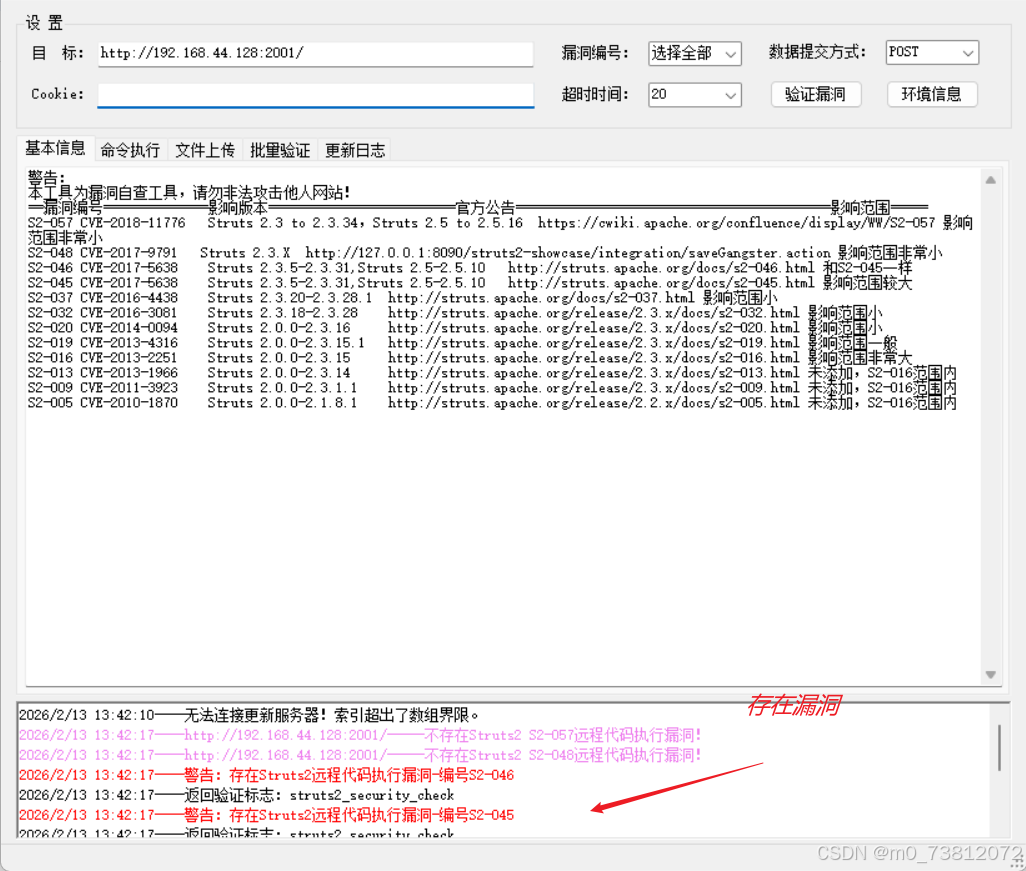Select the S2-020 CVE-2014-0094 row

pos(455,329)
